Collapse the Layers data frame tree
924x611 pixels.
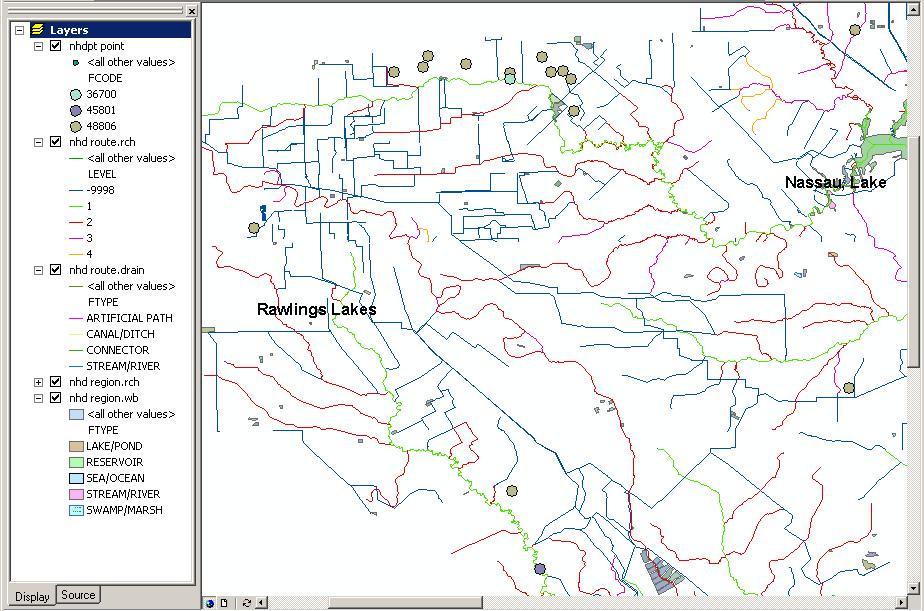20,30
